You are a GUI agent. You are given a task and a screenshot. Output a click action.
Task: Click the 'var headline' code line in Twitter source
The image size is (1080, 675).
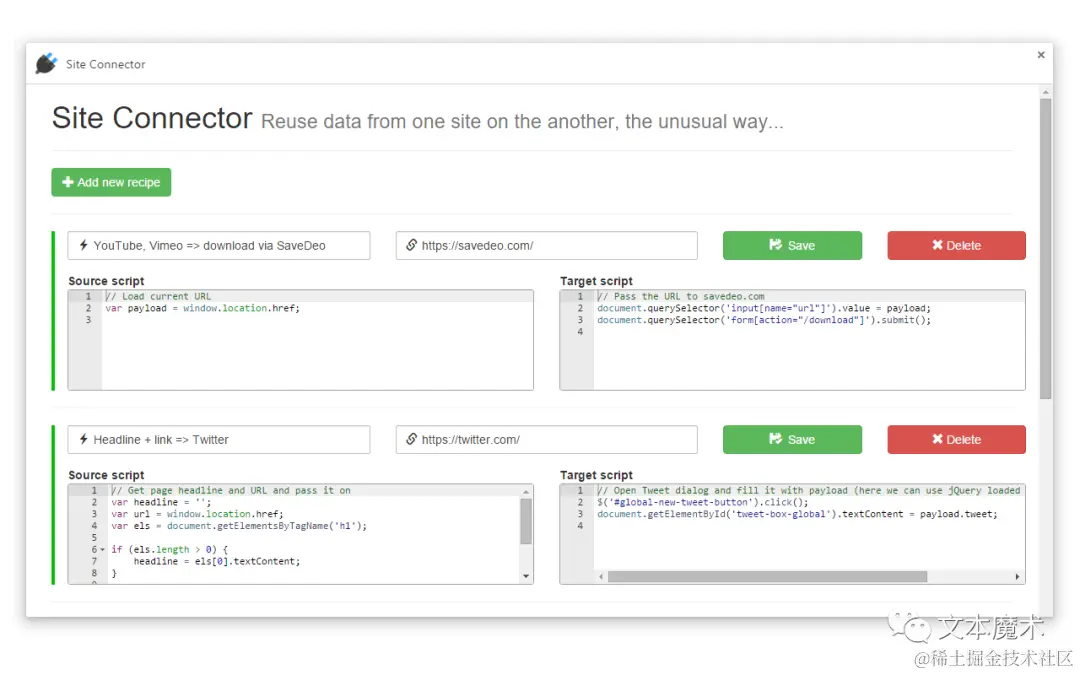pyautogui.click(x=161, y=502)
